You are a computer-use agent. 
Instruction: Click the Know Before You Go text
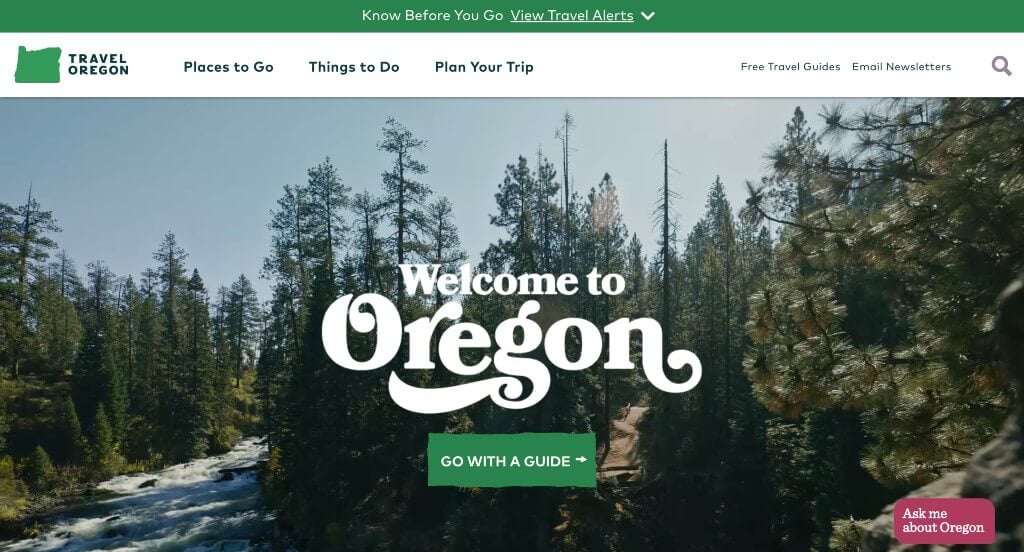click(432, 16)
